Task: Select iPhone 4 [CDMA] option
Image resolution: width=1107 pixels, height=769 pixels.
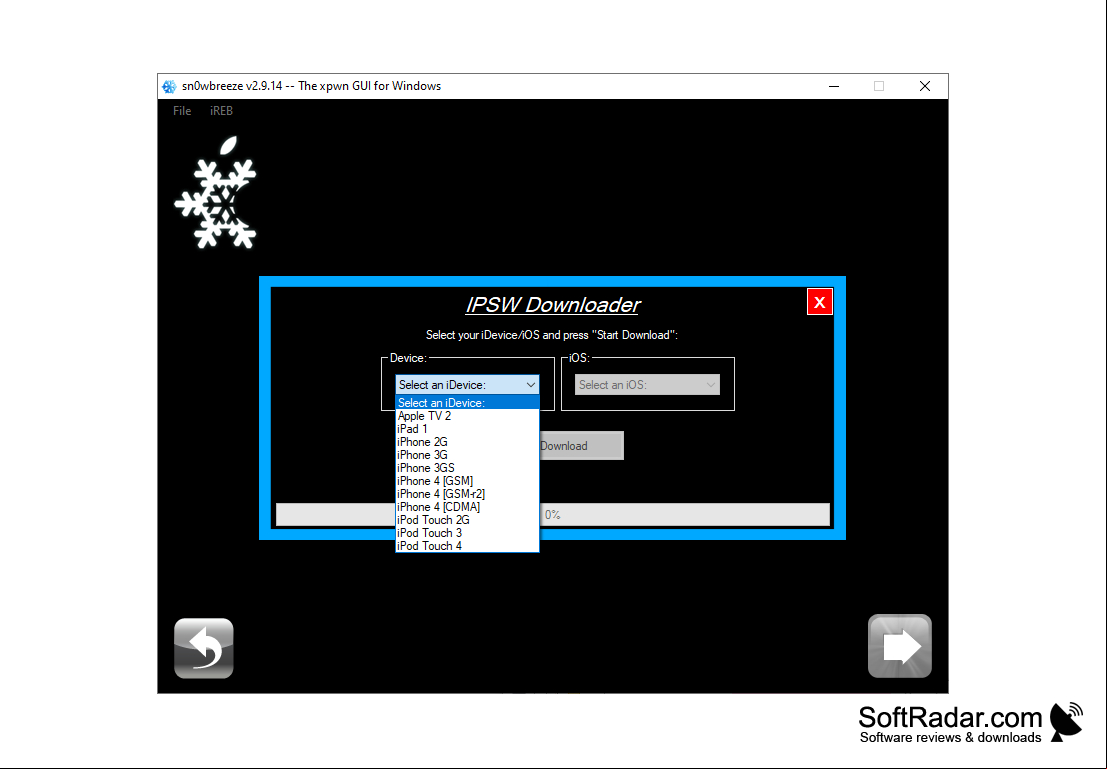Action: point(467,507)
